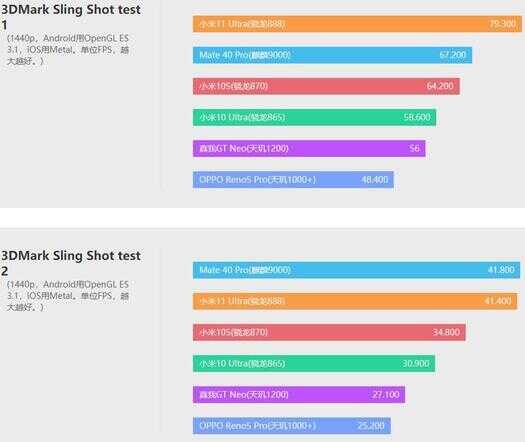Click the 25.200 score on OPPO bar
The height and width of the screenshot is (442, 525).
[x=371, y=426]
